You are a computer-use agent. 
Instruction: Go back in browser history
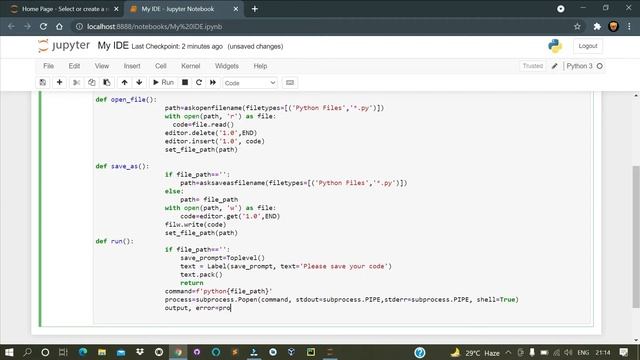11,27
